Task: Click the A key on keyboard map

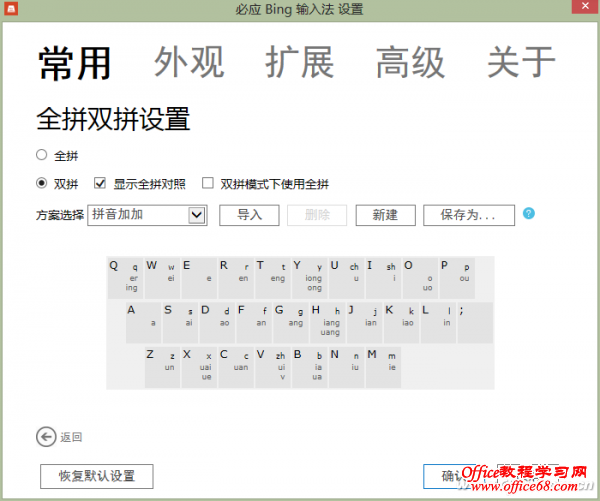Action: tap(143, 323)
